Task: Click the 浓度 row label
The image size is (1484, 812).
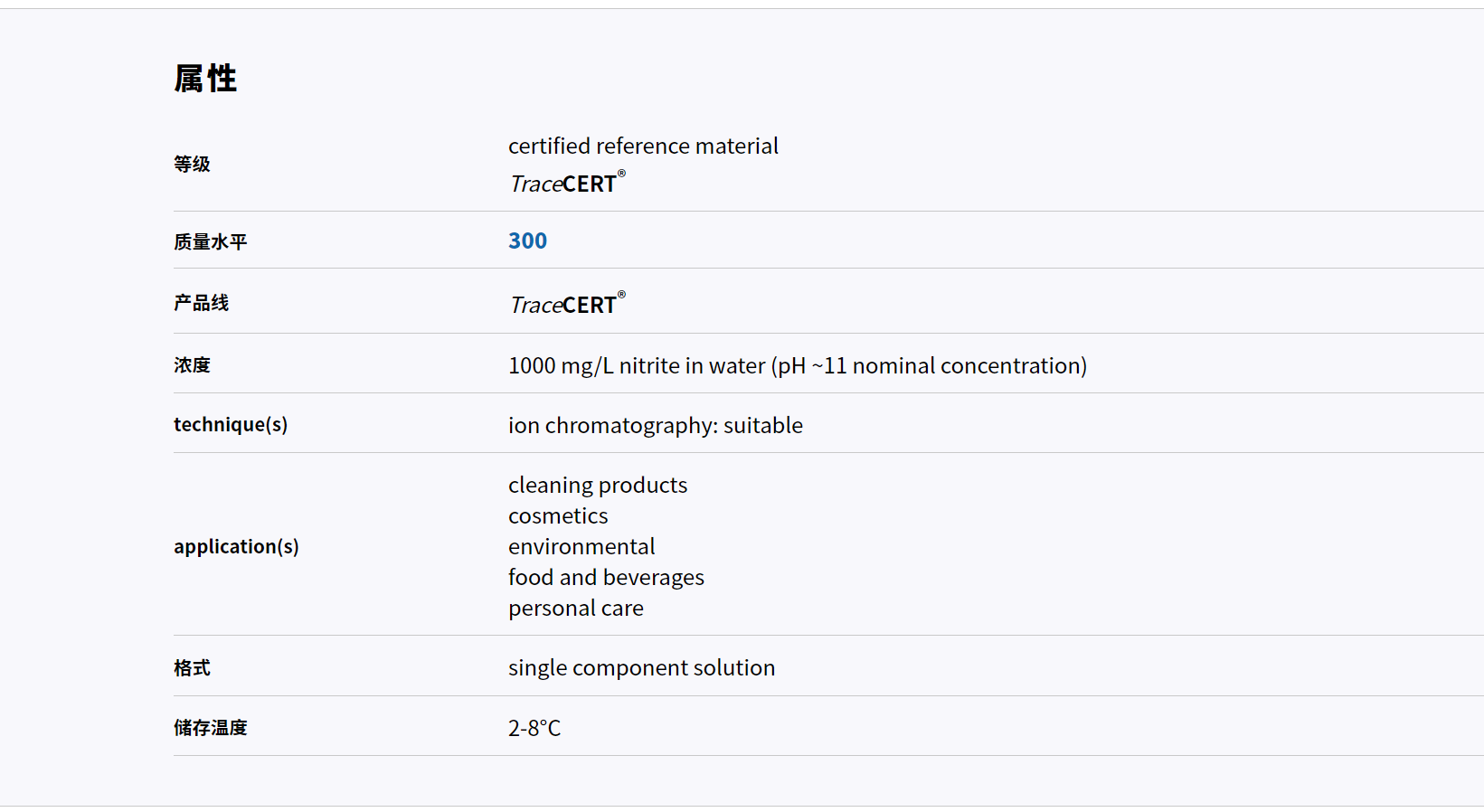Action: click(x=192, y=364)
